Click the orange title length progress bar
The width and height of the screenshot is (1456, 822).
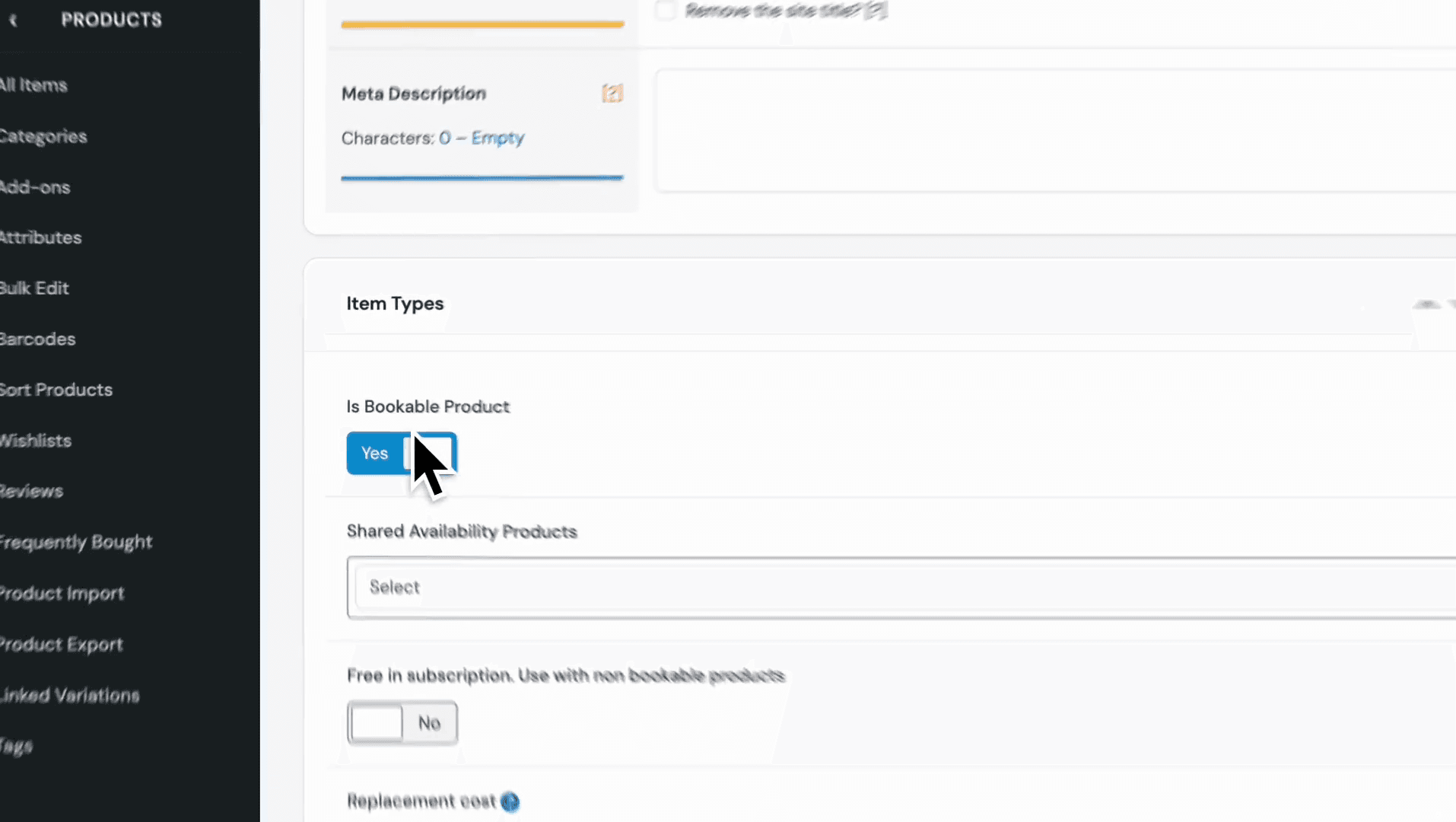(482, 24)
